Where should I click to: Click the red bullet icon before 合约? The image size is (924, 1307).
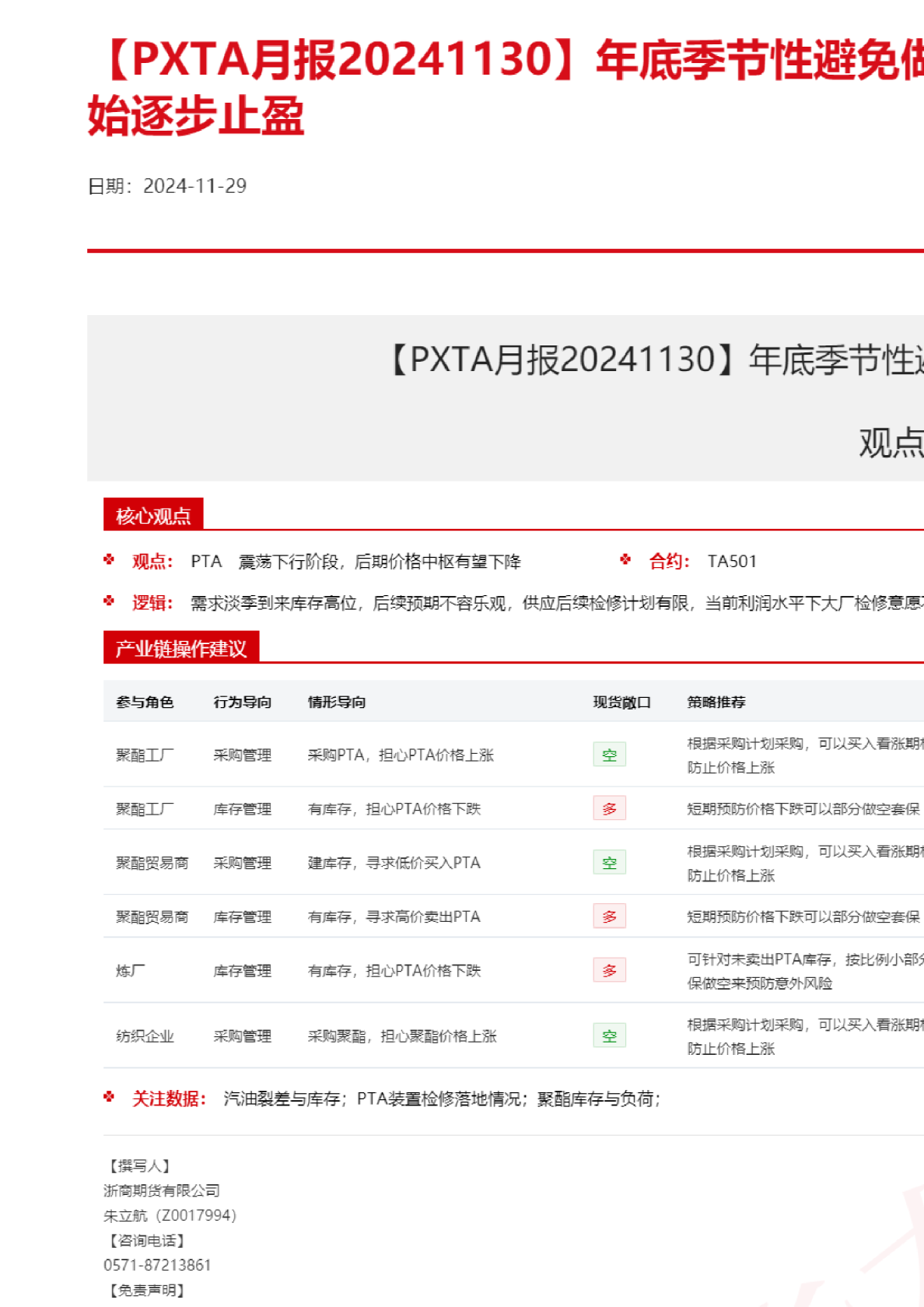(x=625, y=559)
